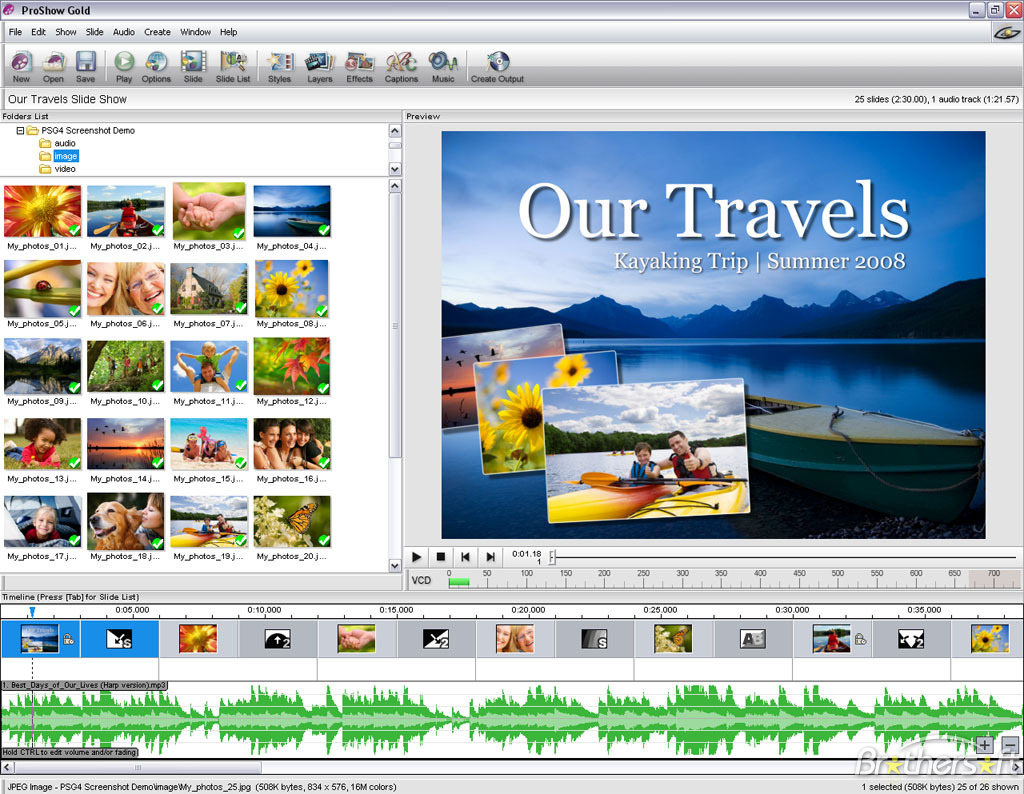Open the Slide menu
Viewport: 1024px width, 794px height.
pyautogui.click(x=95, y=32)
